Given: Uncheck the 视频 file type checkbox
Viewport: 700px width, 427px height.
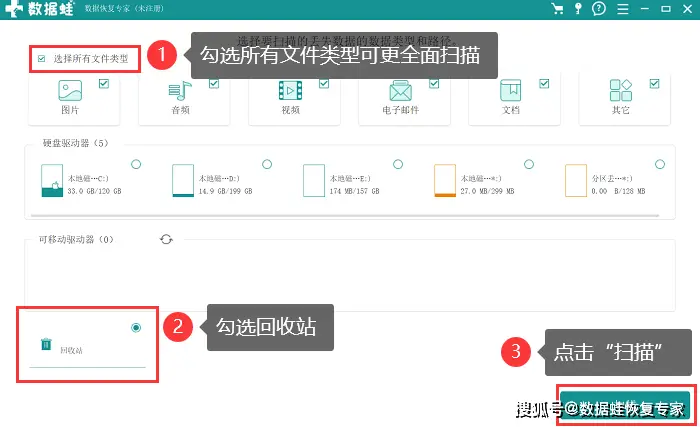Looking at the screenshot, I should tap(324, 84).
